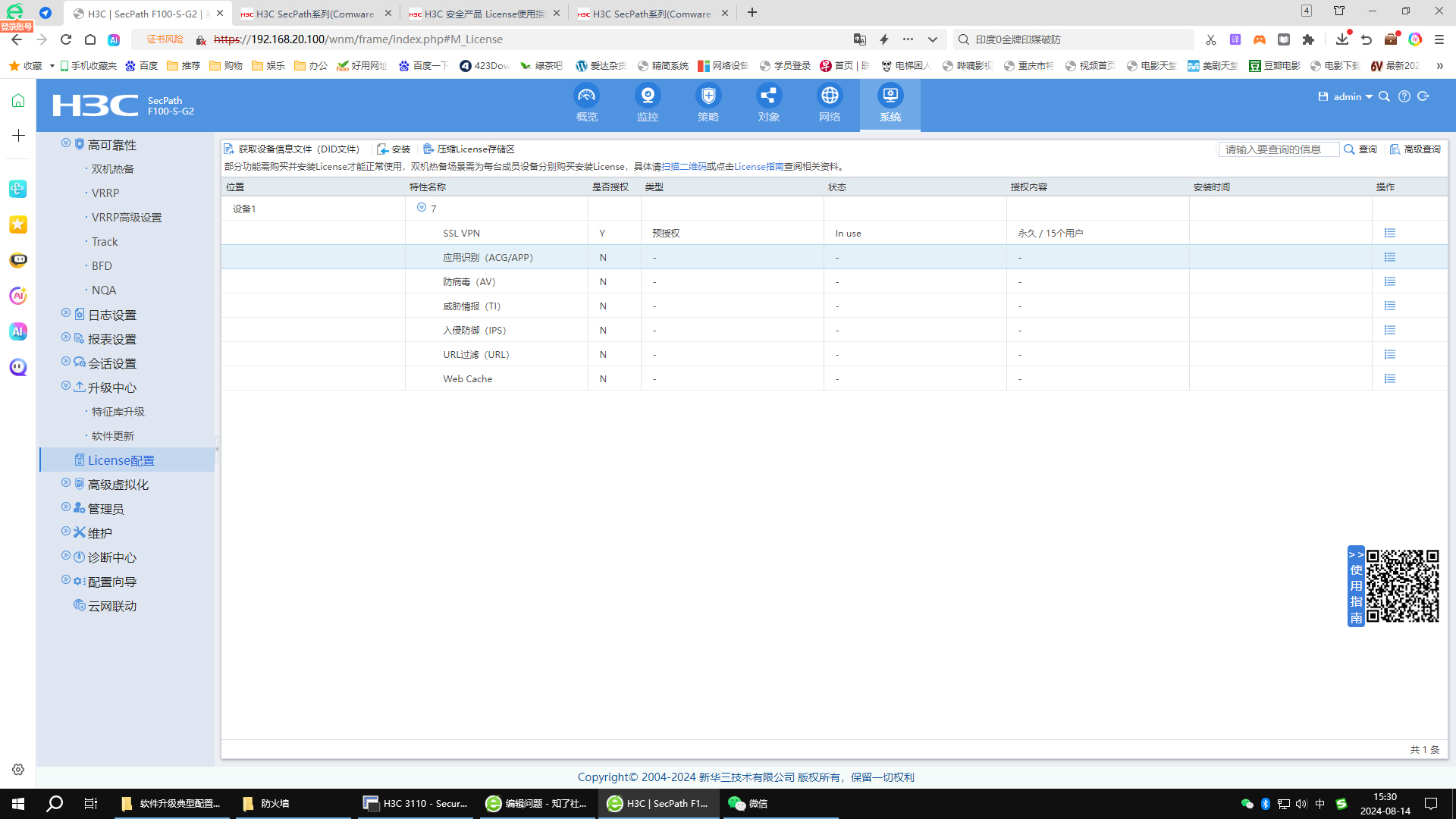Click the help question mark icon
The image size is (1456, 819).
coord(1404,97)
